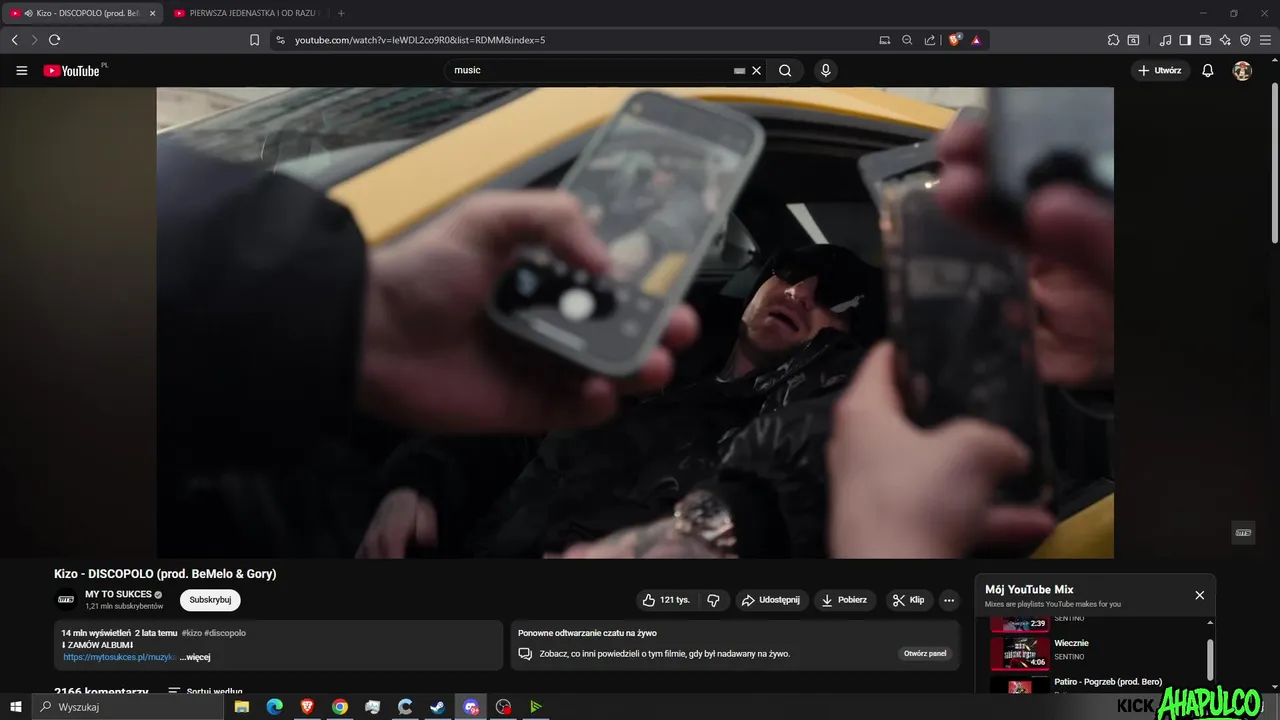Image resolution: width=1280 pixels, height=720 pixels.
Task: Open the Brave VPN shield icon
Action: coord(1245,40)
